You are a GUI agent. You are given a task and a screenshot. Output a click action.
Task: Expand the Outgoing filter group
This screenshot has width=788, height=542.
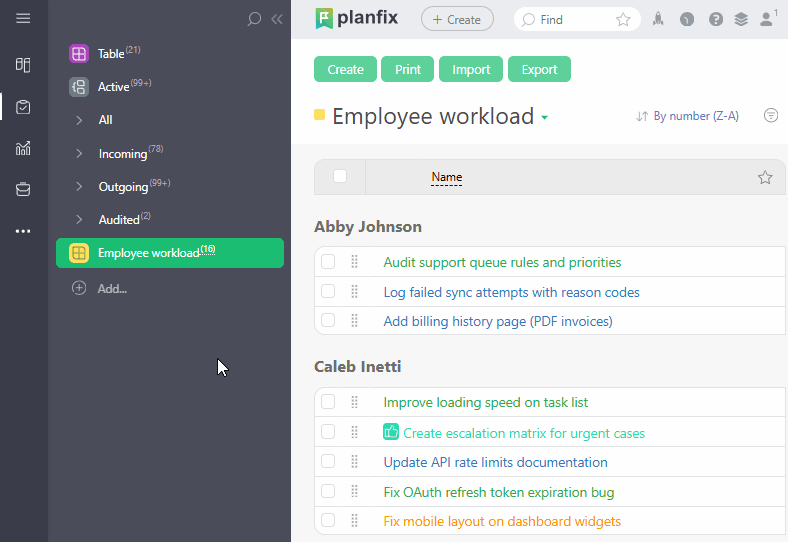pos(79,186)
